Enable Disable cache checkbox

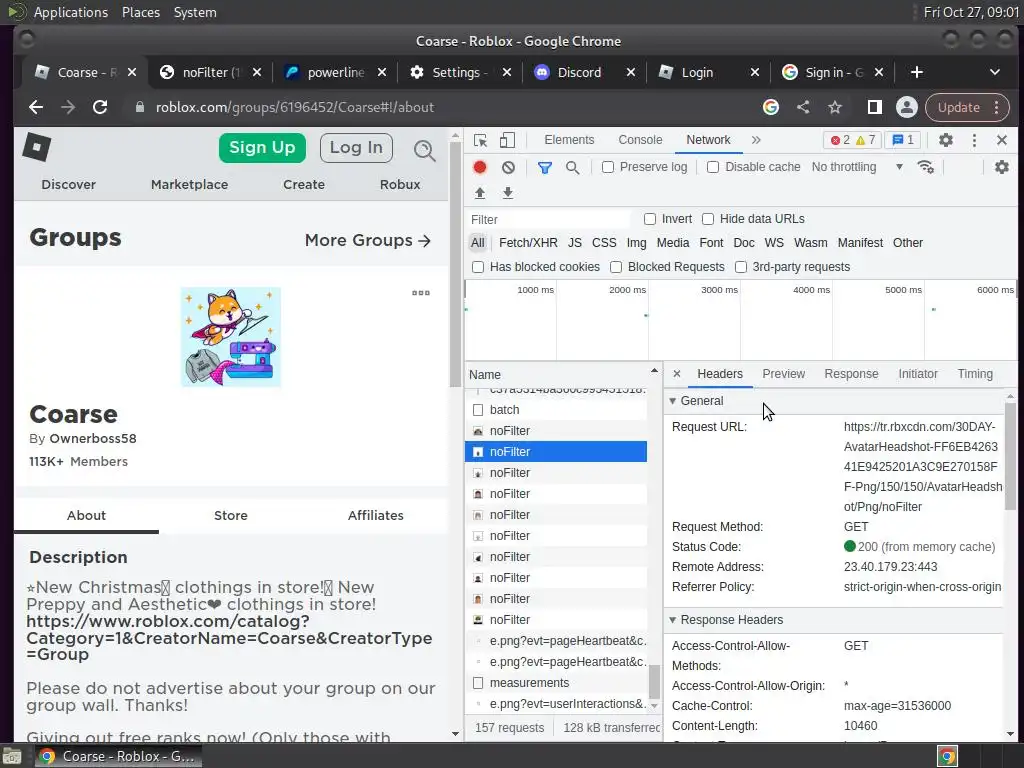click(x=713, y=167)
